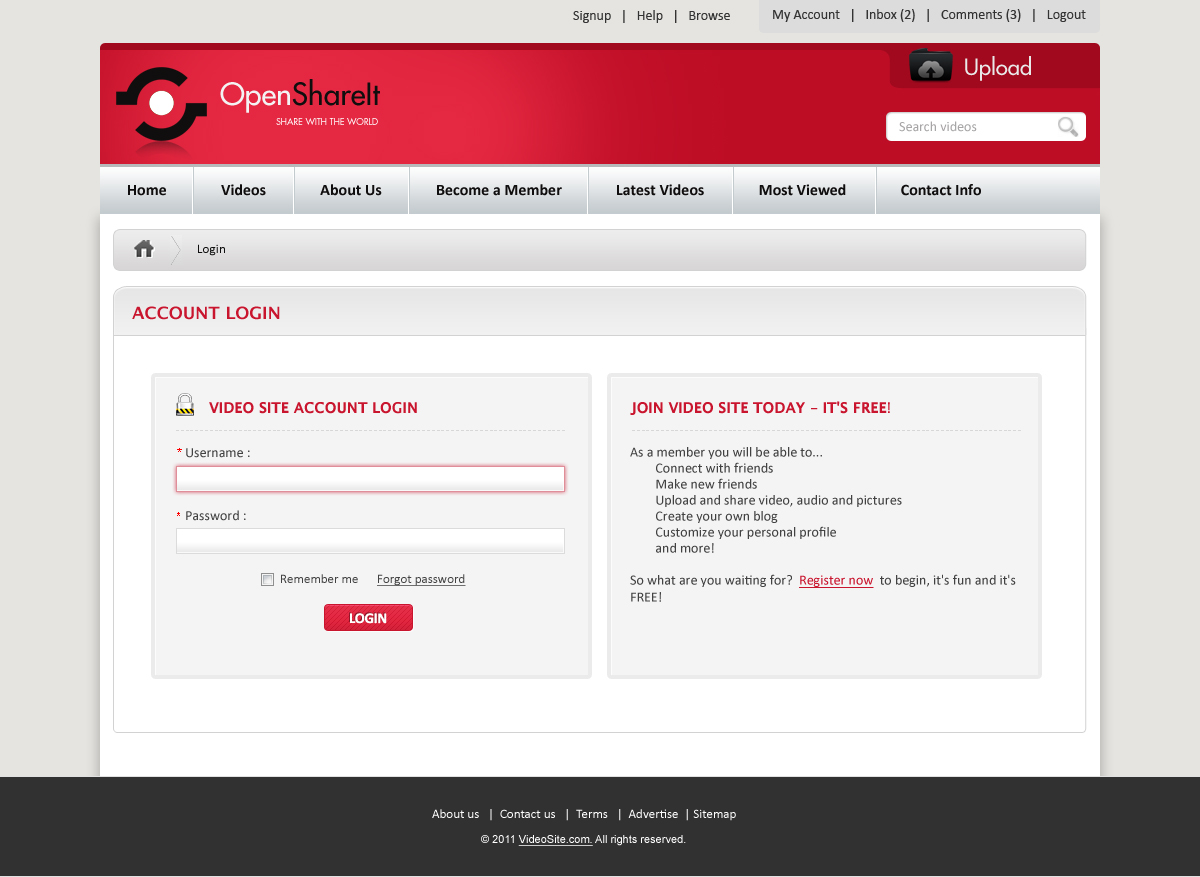Open the Videos navigation tab
Image resolution: width=1200 pixels, height=877 pixels.
pyautogui.click(x=243, y=190)
